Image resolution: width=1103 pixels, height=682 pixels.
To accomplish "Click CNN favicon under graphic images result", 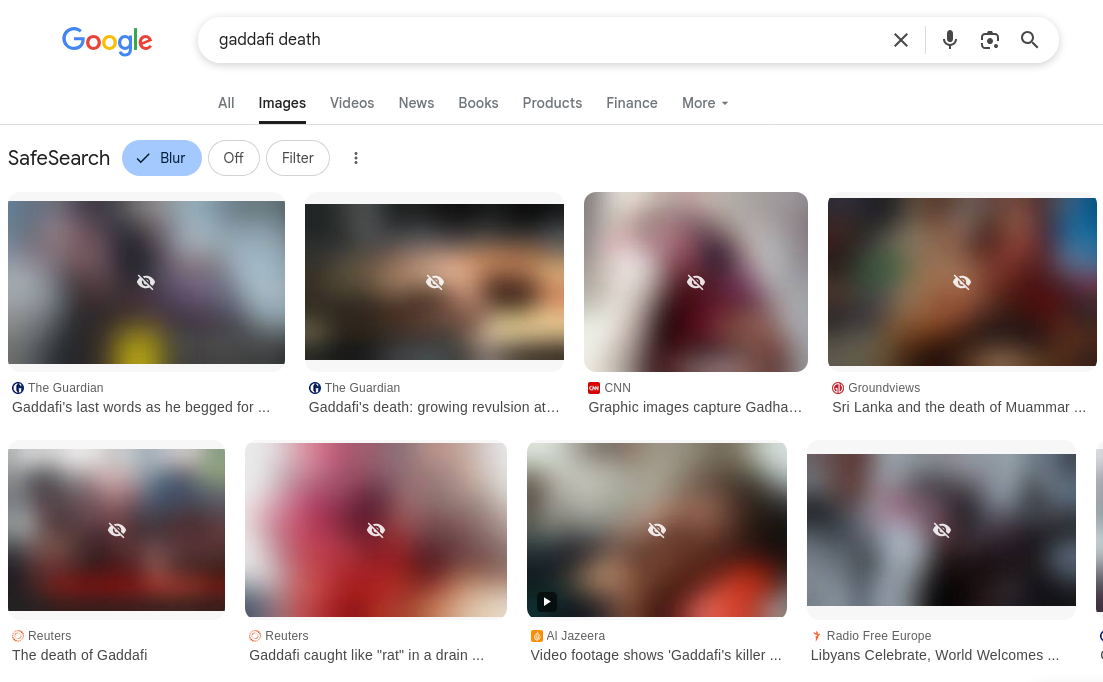I will coord(594,388).
